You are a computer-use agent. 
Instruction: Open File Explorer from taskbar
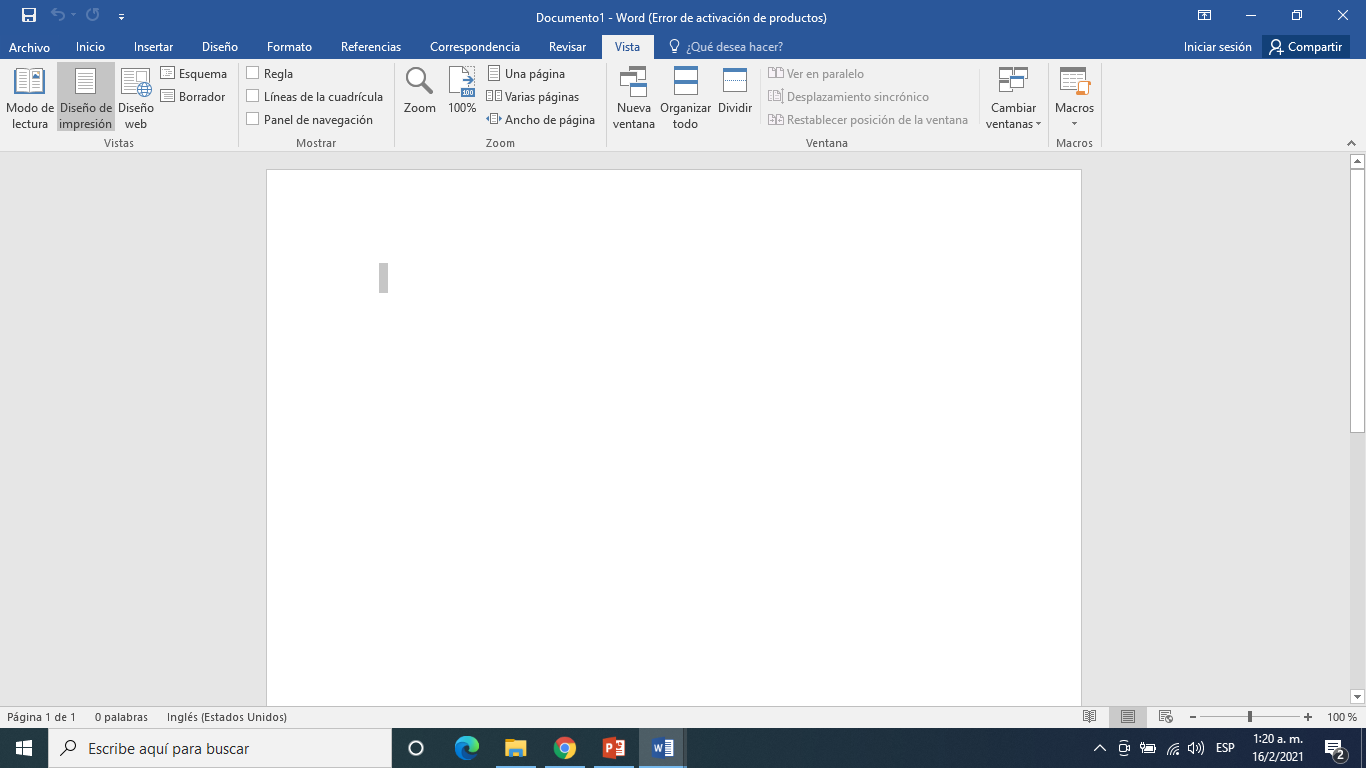[516, 748]
